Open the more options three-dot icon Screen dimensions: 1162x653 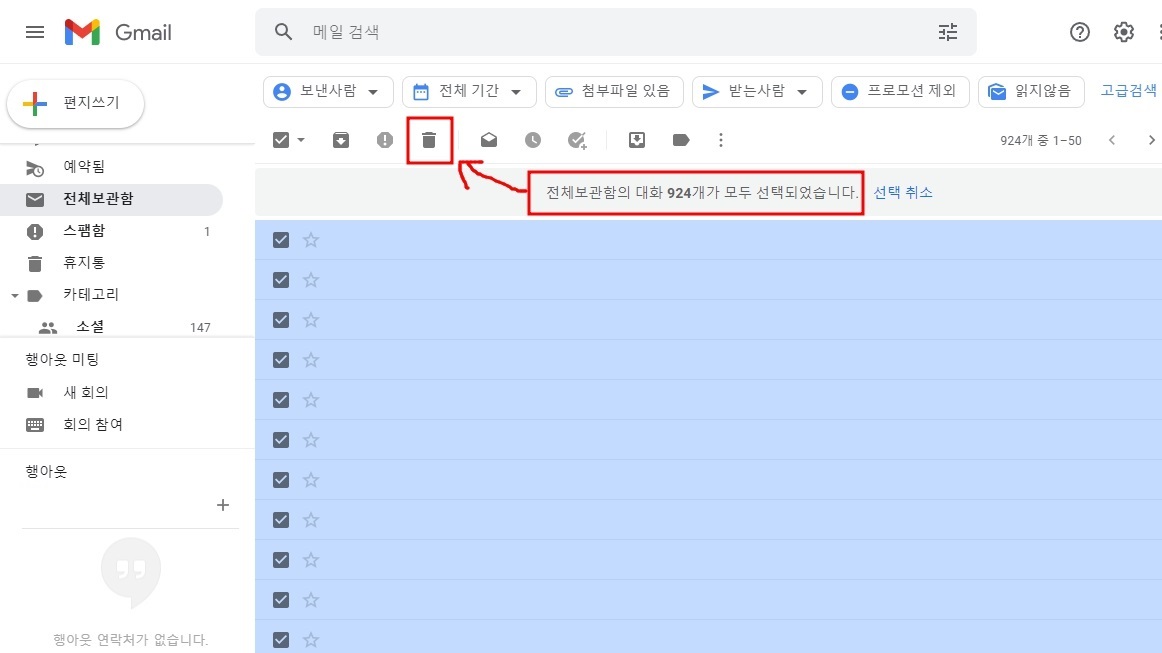[721, 140]
